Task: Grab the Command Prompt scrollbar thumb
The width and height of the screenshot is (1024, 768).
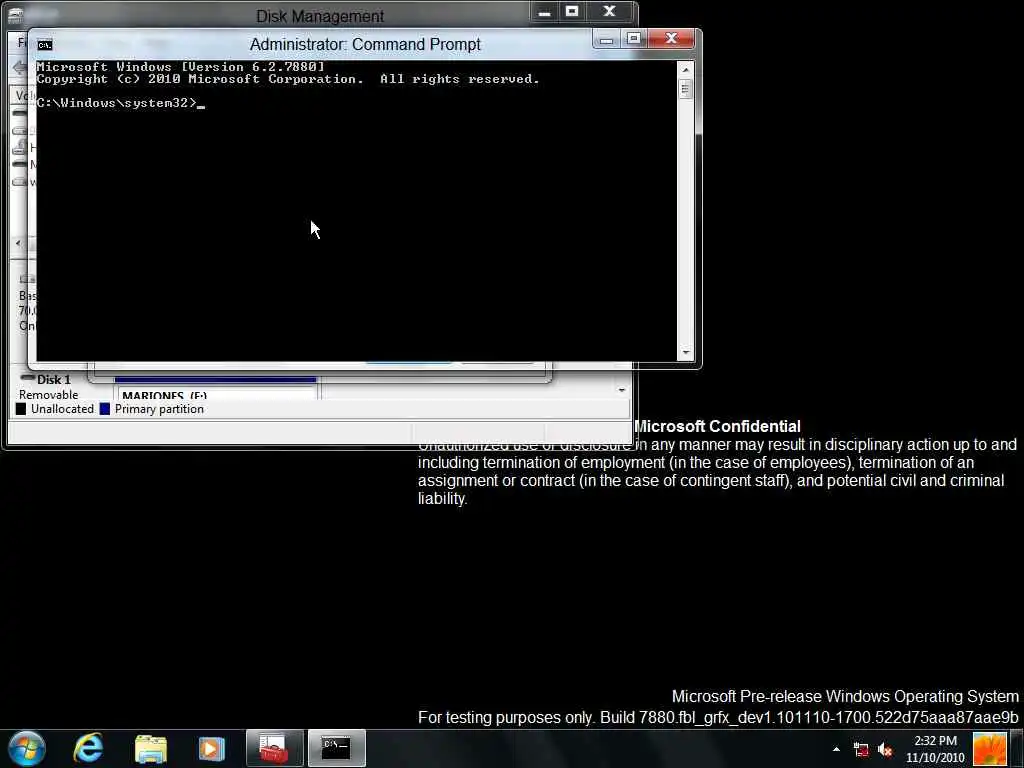Action: pos(686,89)
